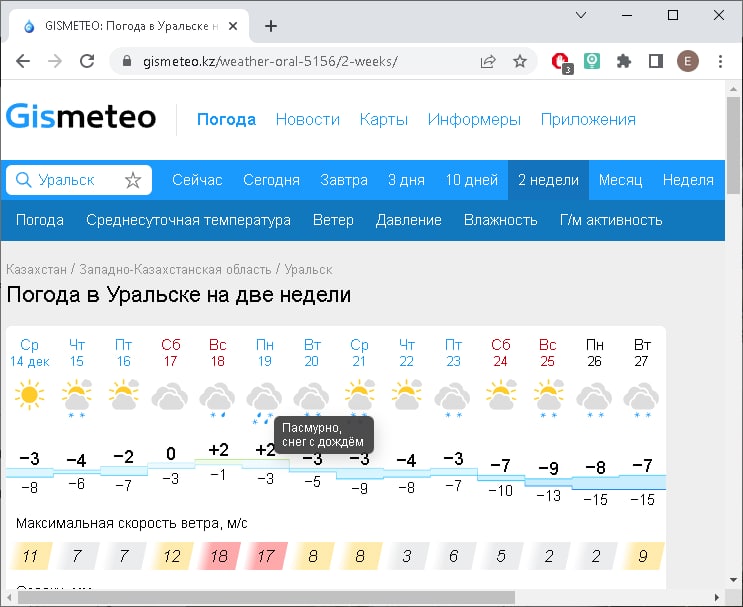This screenshot has width=743, height=607.
Task: Open tab search chevron in title bar
Action: (x=580, y=15)
